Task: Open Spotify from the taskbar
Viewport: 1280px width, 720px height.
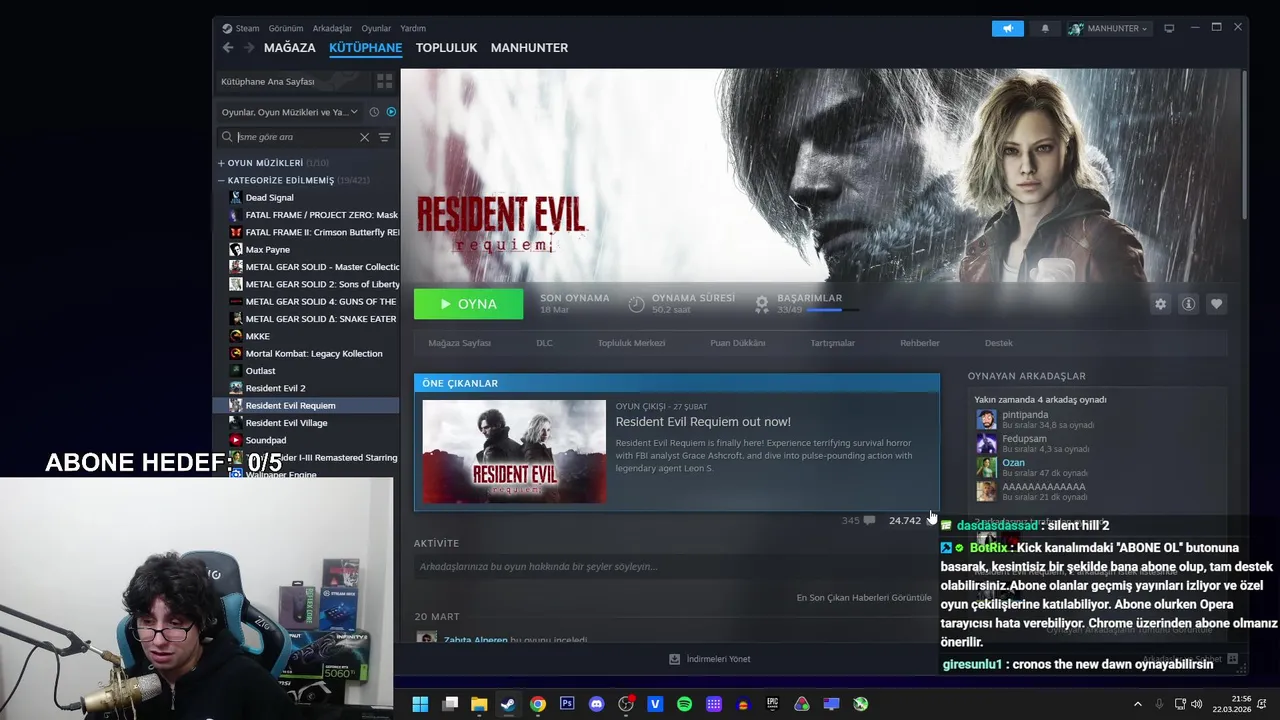Action: click(684, 704)
